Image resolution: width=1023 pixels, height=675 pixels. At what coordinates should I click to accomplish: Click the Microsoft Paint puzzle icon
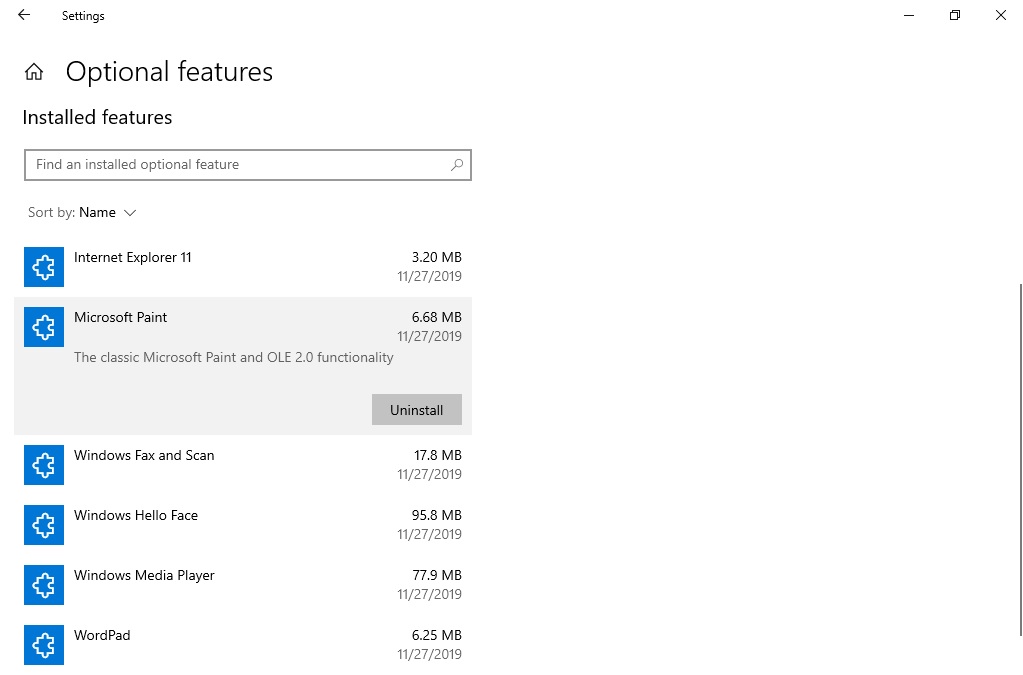coord(43,327)
